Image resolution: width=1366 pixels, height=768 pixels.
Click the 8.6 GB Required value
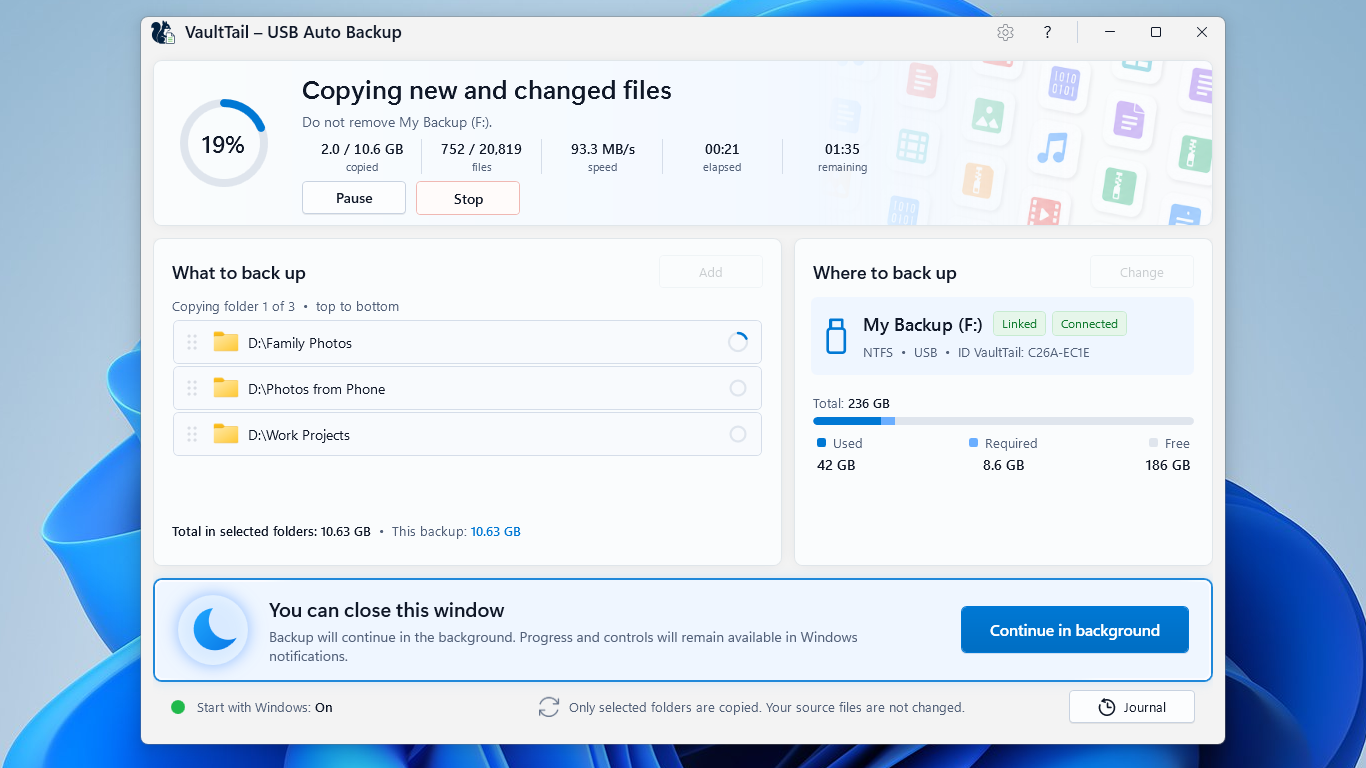click(x=1003, y=465)
